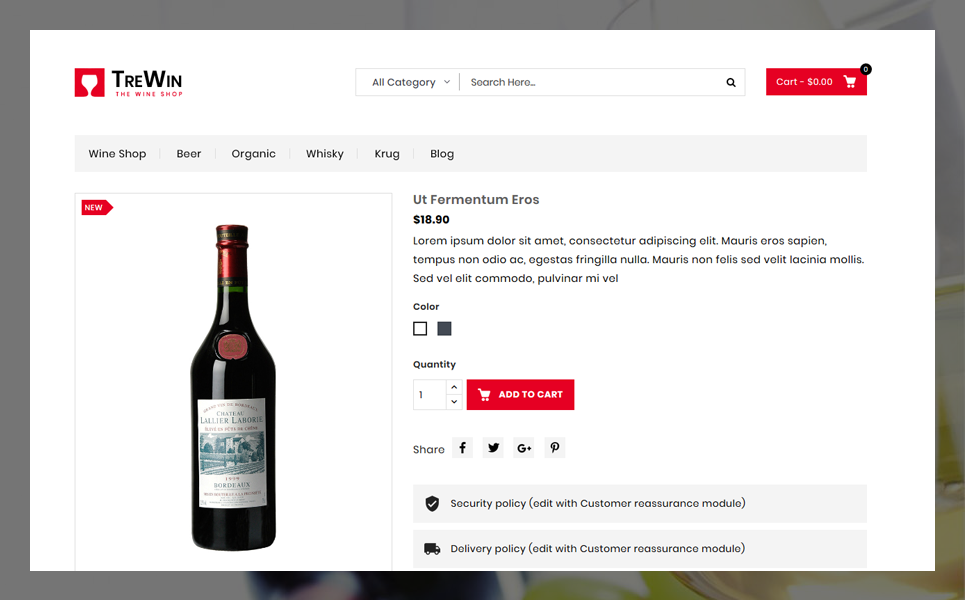The height and width of the screenshot is (600, 965).
Task: Click the TreWin wine glass logo
Action: click(89, 82)
